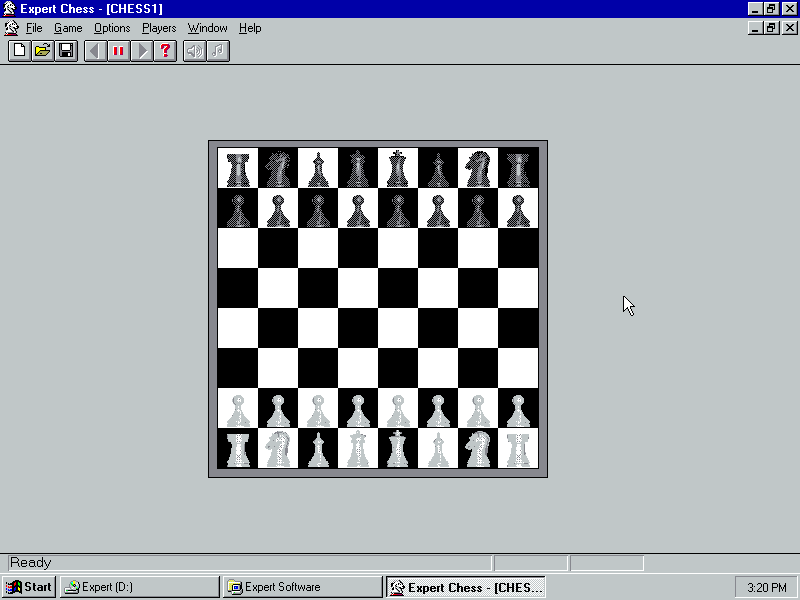The image size is (800, 600).
Task: Click empty square f3 on the board
Action: point(438,368)
